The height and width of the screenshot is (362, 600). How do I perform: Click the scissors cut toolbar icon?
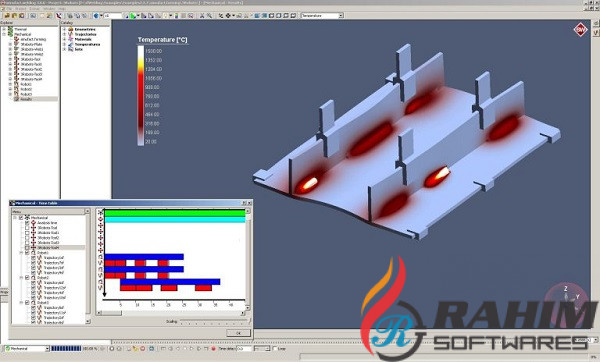pyautogui.click(x=202, y=16)
